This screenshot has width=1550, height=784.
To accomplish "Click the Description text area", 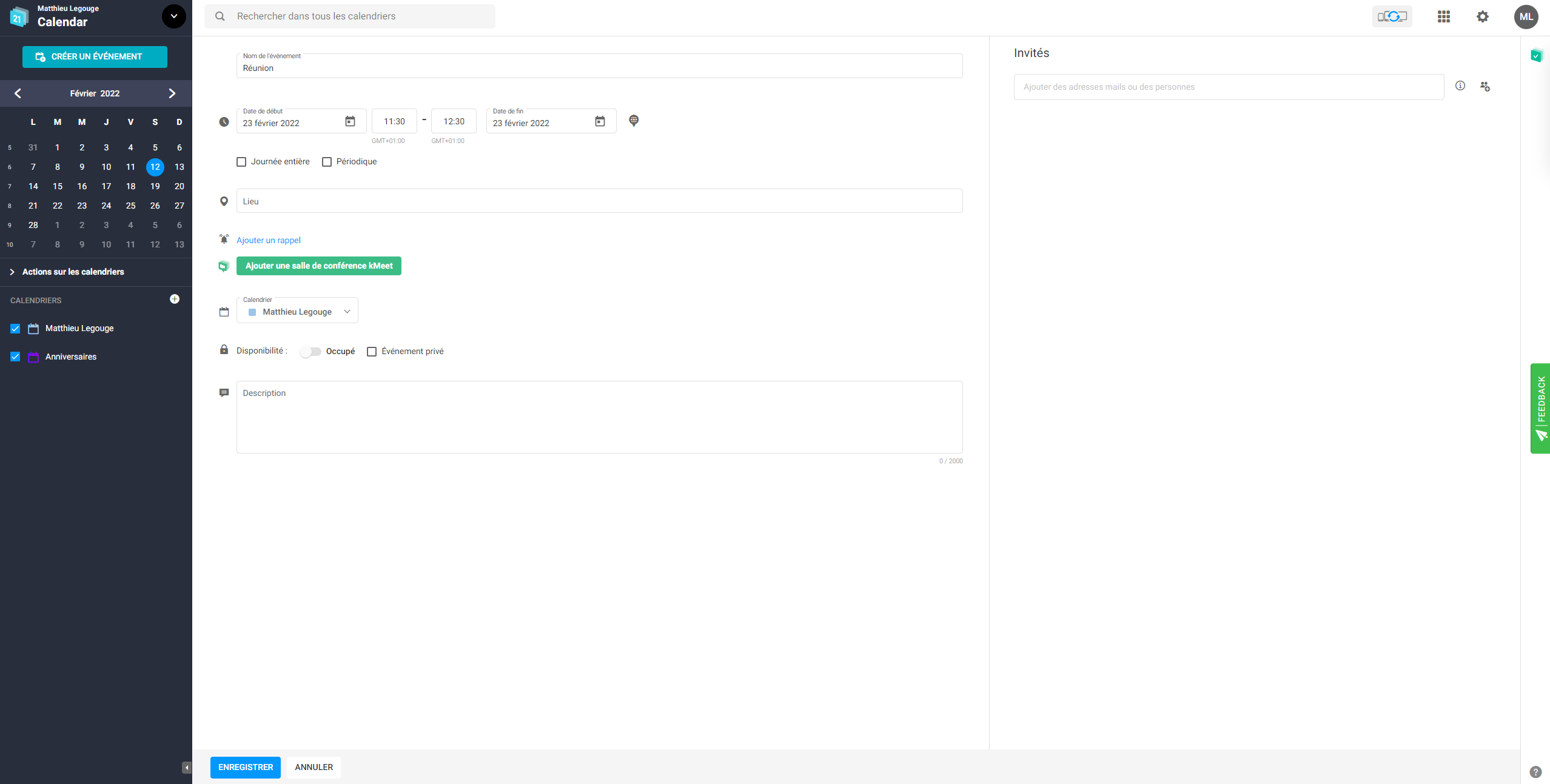I will click(600, 417).
